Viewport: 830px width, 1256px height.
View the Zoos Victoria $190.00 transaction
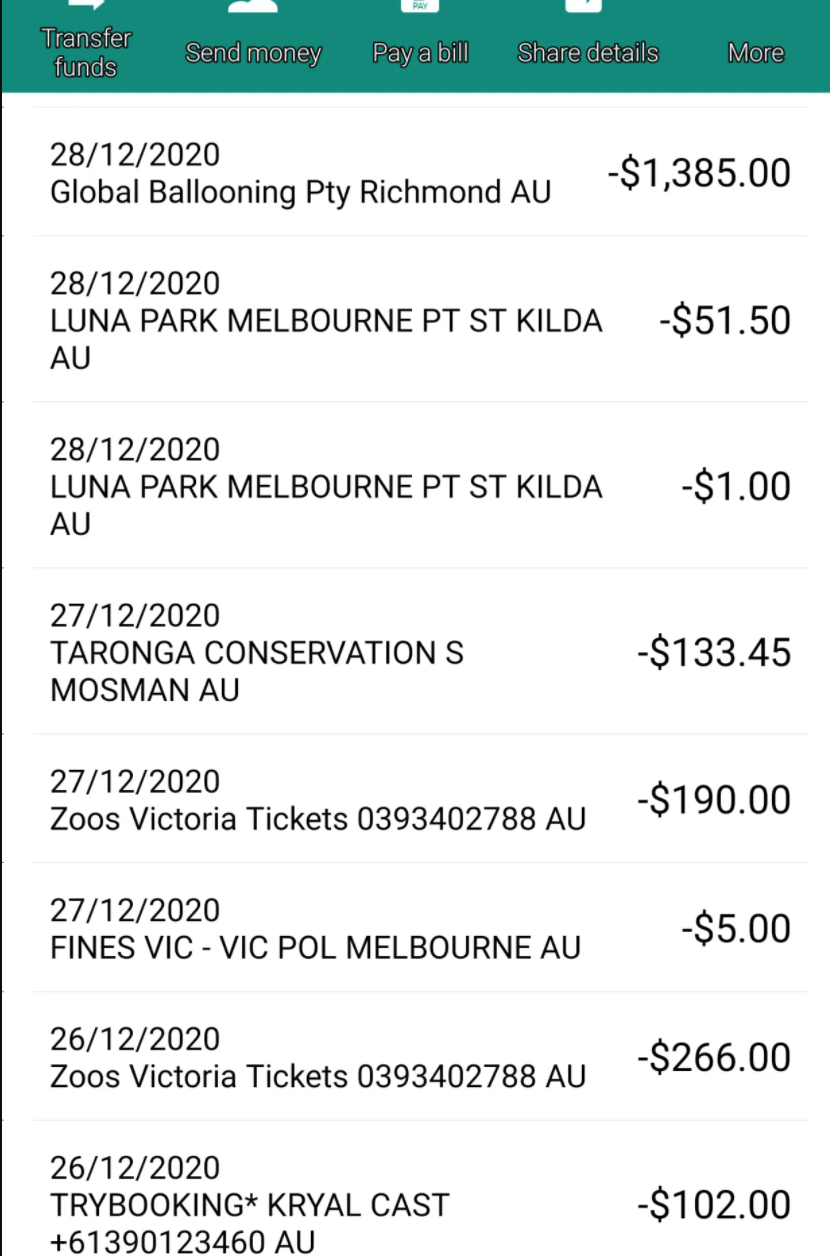420,799
